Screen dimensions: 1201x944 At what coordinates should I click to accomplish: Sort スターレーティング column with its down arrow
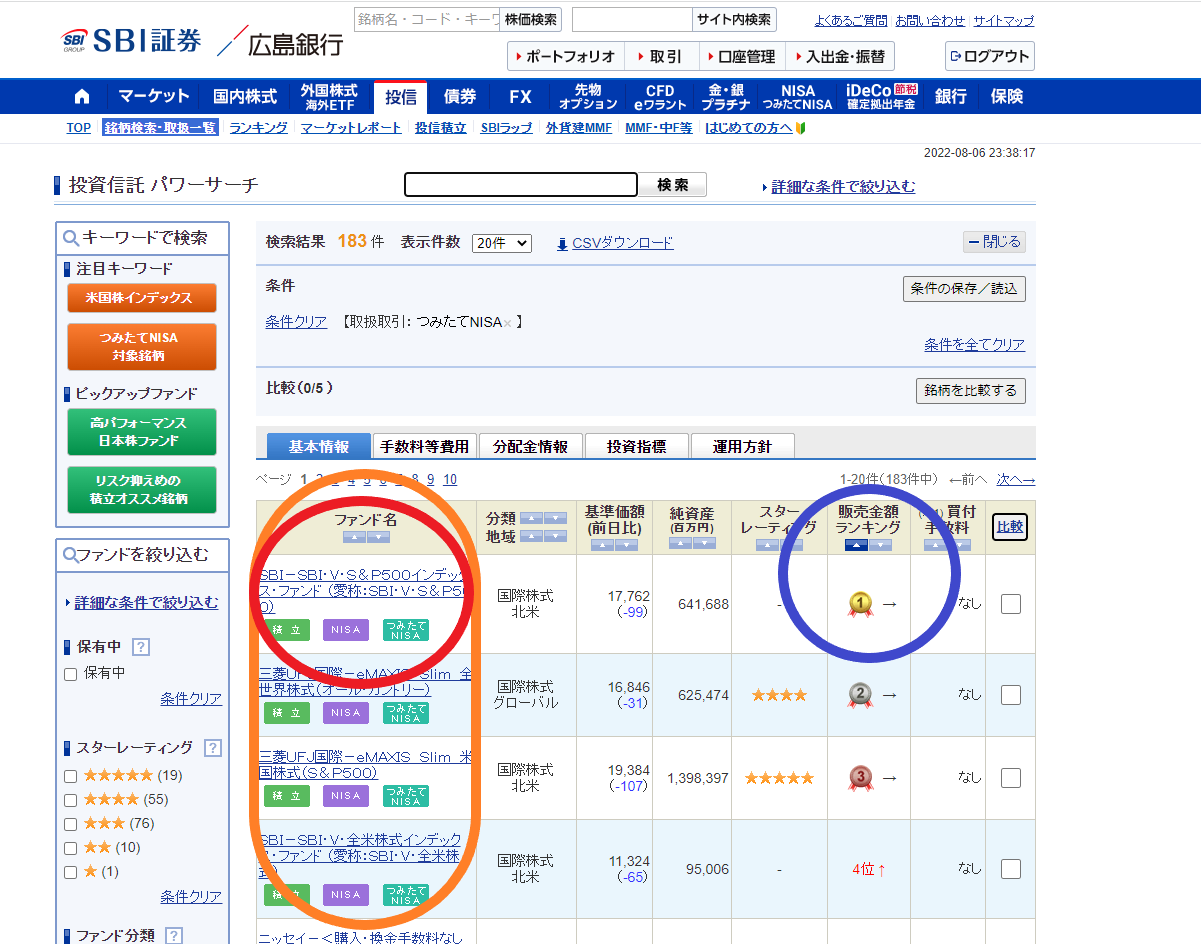click(791, 545)
